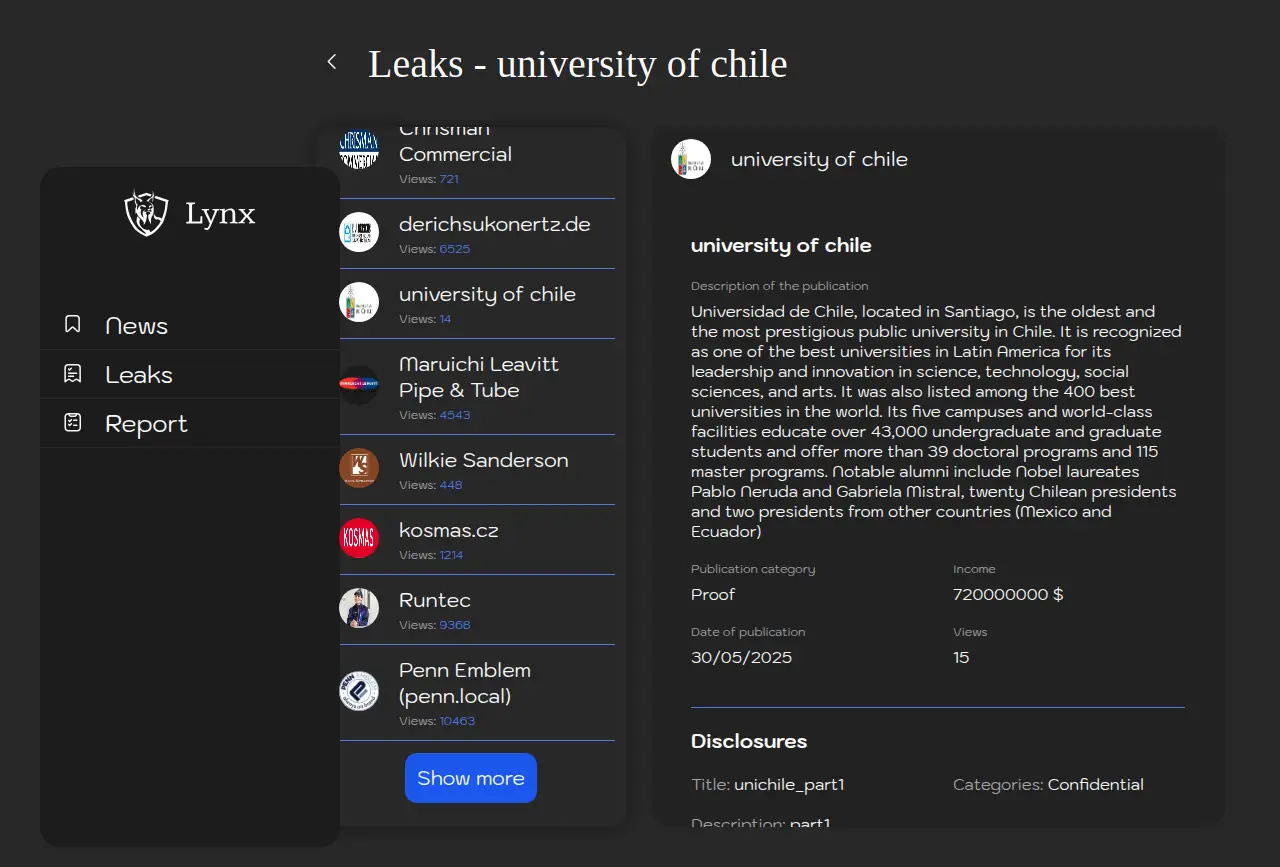Click the university logo in detail header

coord(691,159)
